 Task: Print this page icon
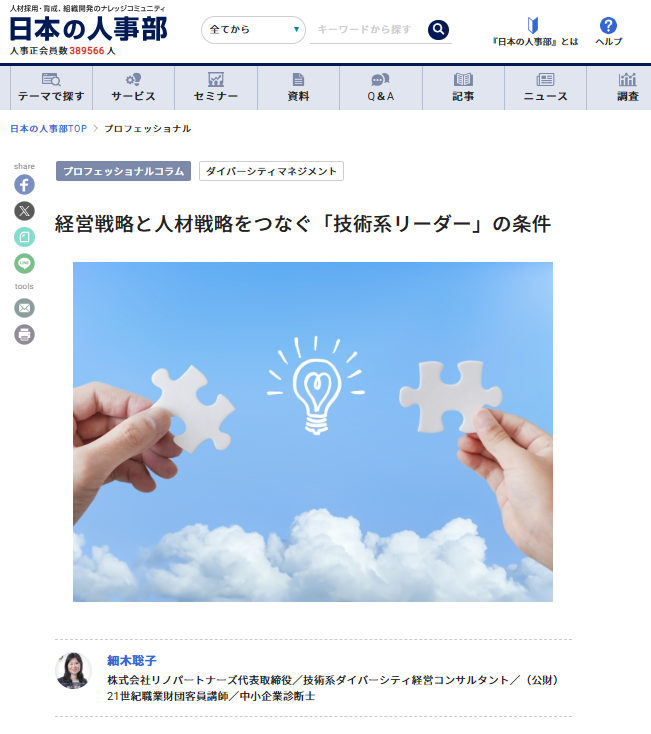[24, 334]
